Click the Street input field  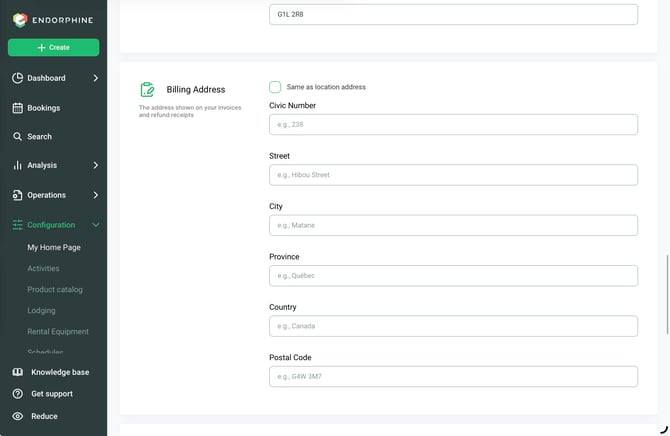453,175
